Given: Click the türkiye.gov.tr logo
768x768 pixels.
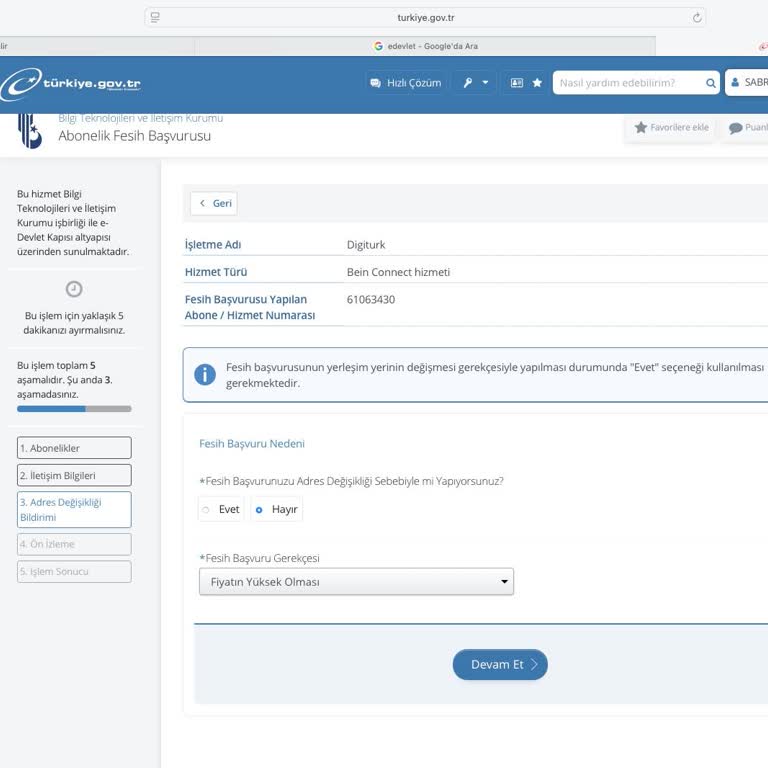Looking at the screenshot, I should pyautogui.click(x=71, y=83).
